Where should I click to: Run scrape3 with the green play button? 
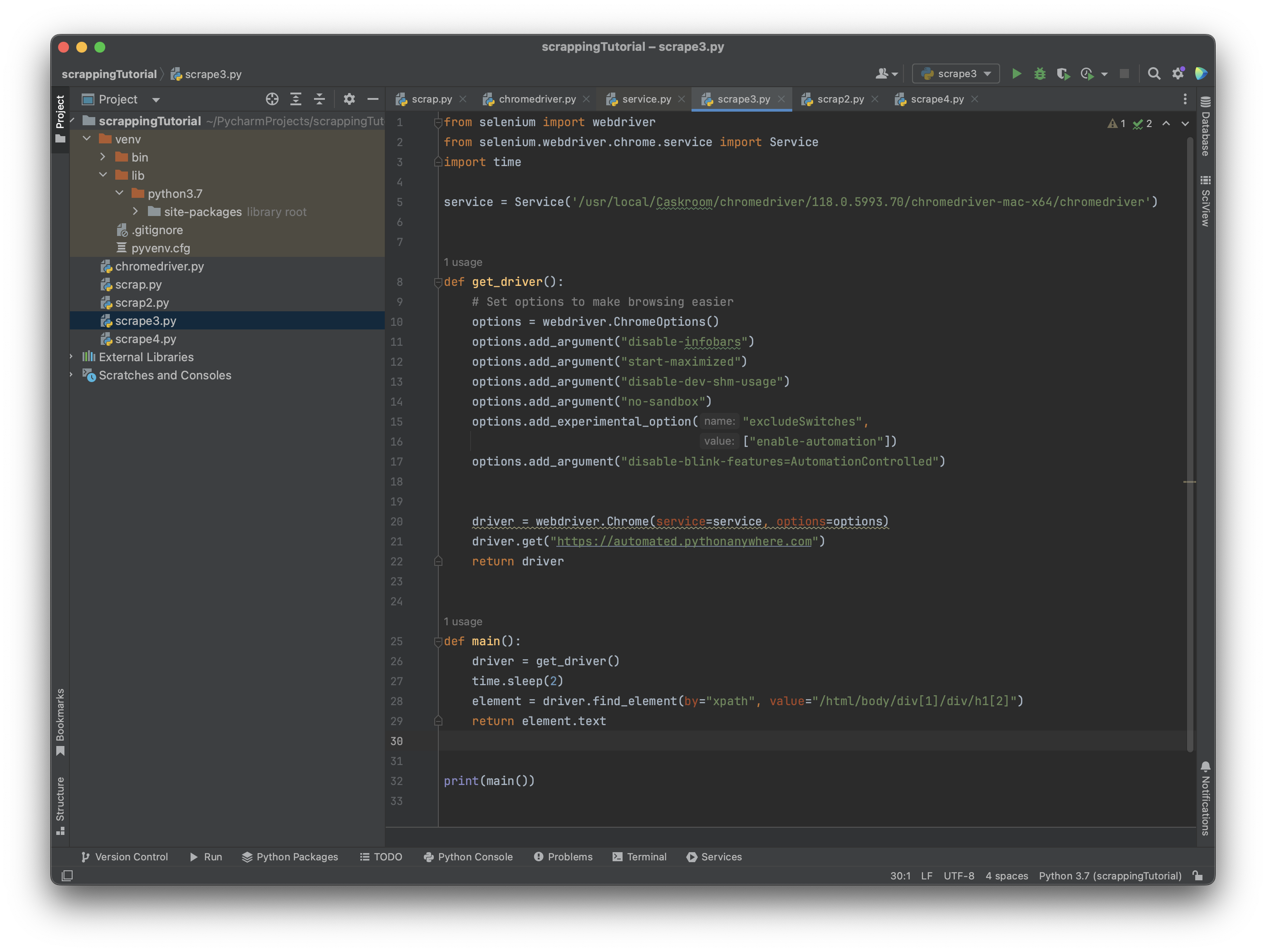coord(1016,74)
